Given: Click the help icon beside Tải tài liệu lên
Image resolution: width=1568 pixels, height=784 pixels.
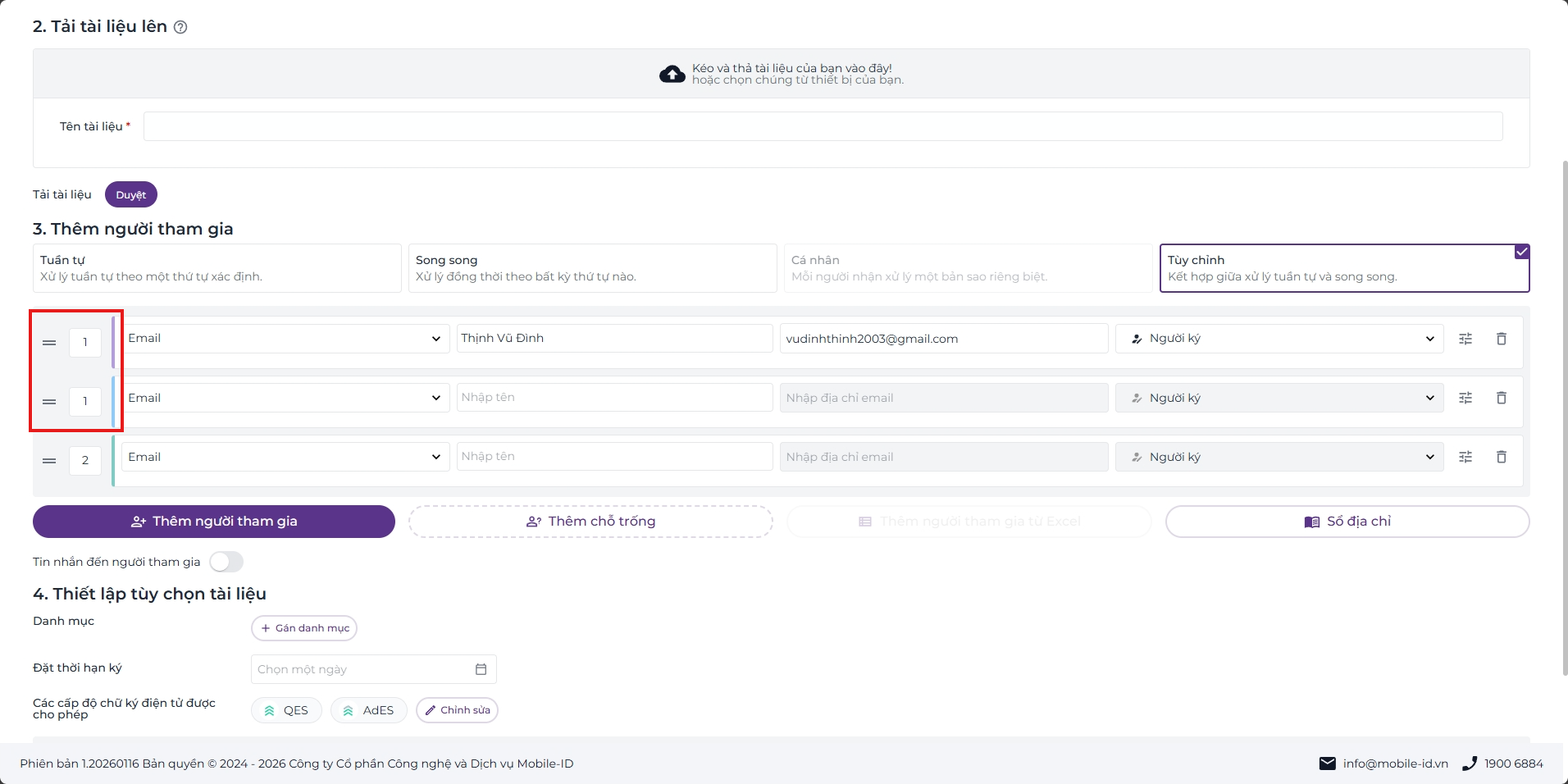Looking at the screenshot, I should pos(180,27).
